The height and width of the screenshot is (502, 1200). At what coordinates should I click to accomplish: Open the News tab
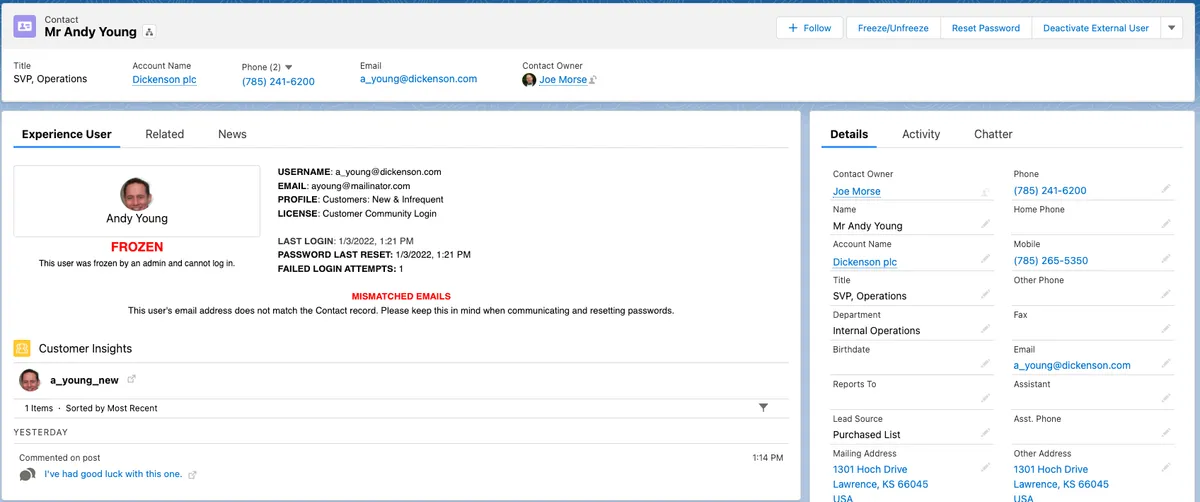tap(232, 134)
